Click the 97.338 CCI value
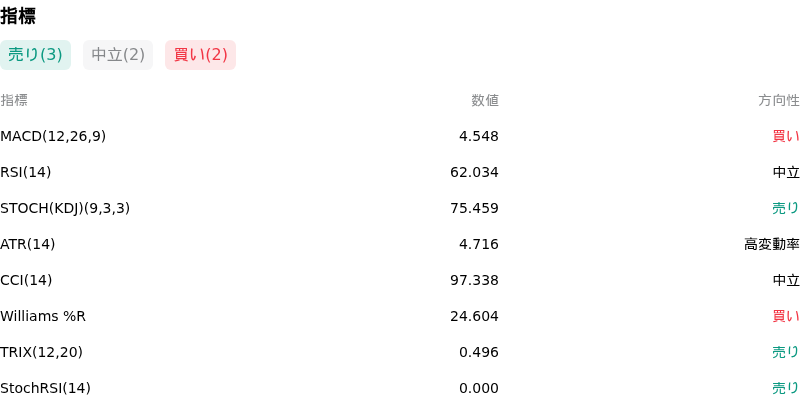 click(474, 280)
